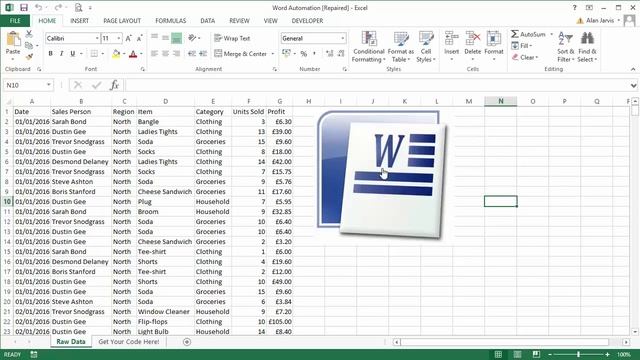Click the zoom in plus button

tap(607, 354)
